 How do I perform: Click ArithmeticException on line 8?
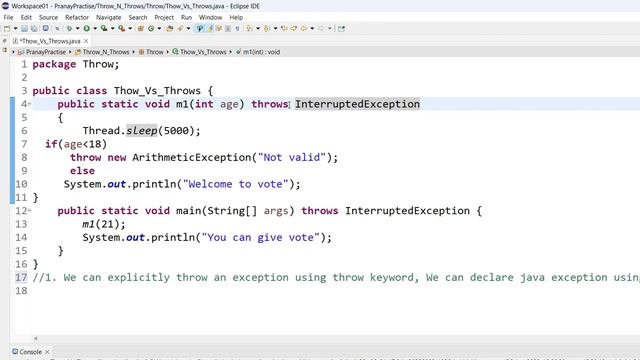coord(191,158)
